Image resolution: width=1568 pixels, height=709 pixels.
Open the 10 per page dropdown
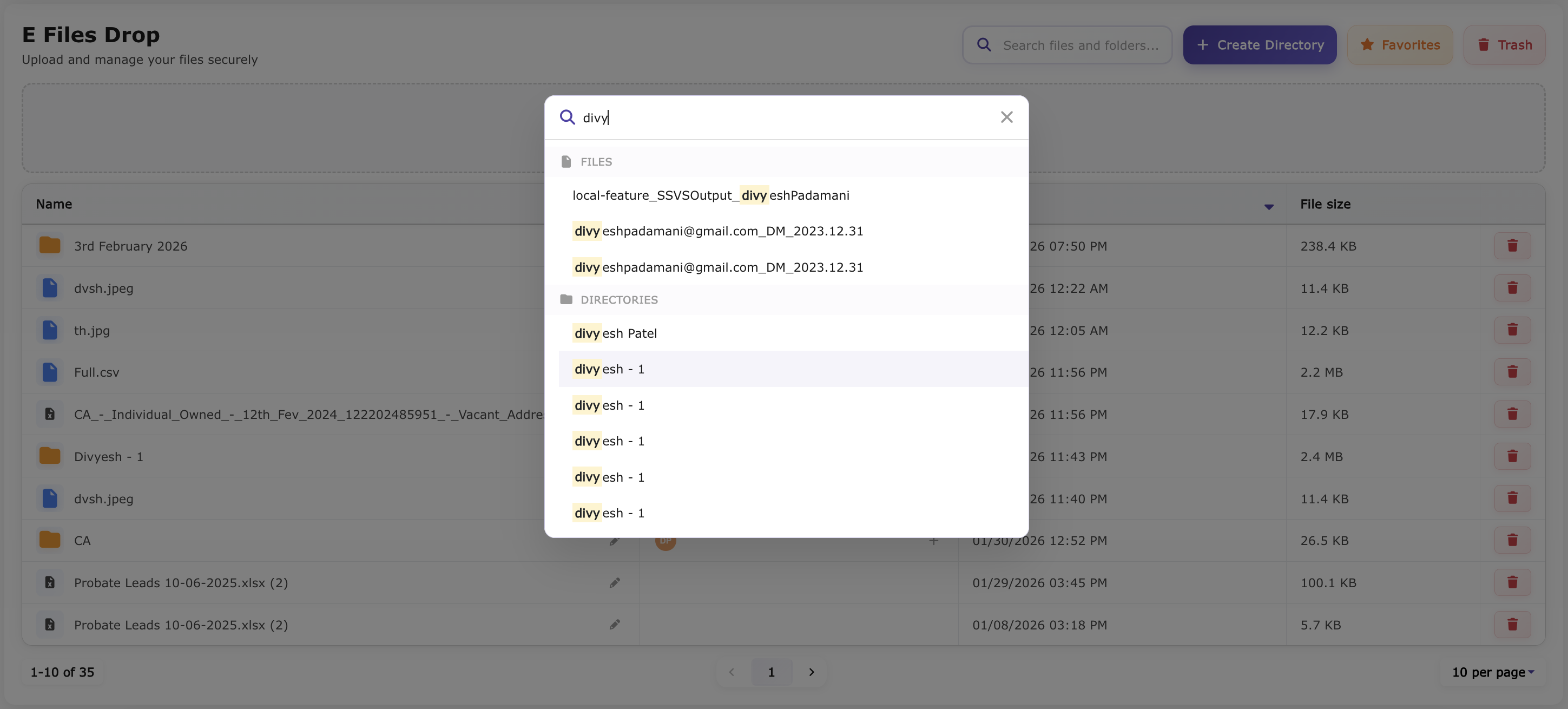tap(1491, 672)
